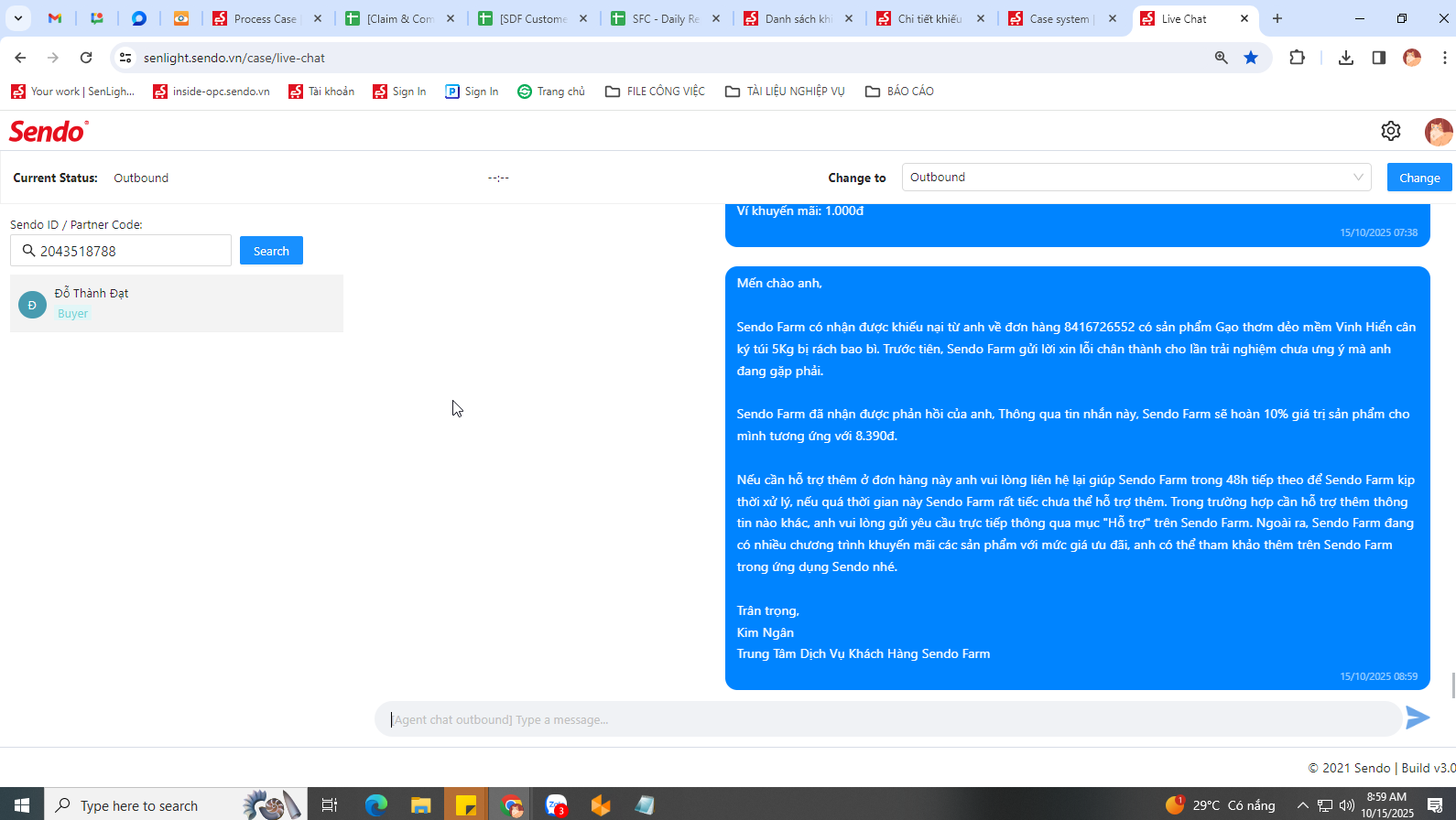Launch Microsoft Edge from taskbar
This screenshot has width=1456, height=820.
(376, 805)
